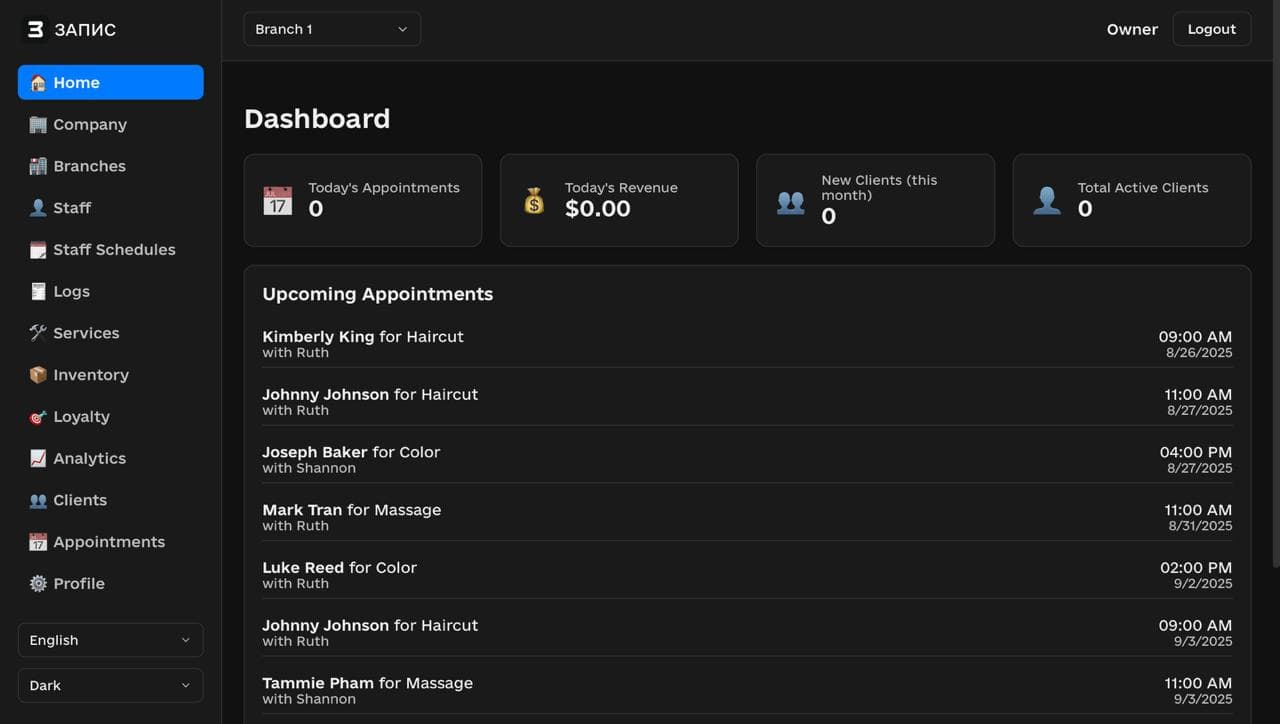Viewport: 1280px width, 724px height.
Task: Click the Services scissors icon
Action: (36, 333)
